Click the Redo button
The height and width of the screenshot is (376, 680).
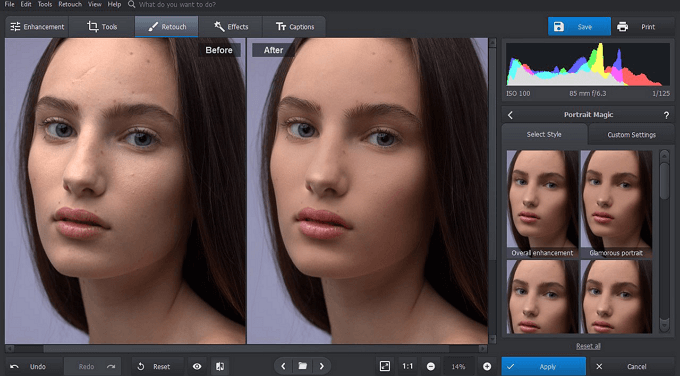click(x=92, y=366)
